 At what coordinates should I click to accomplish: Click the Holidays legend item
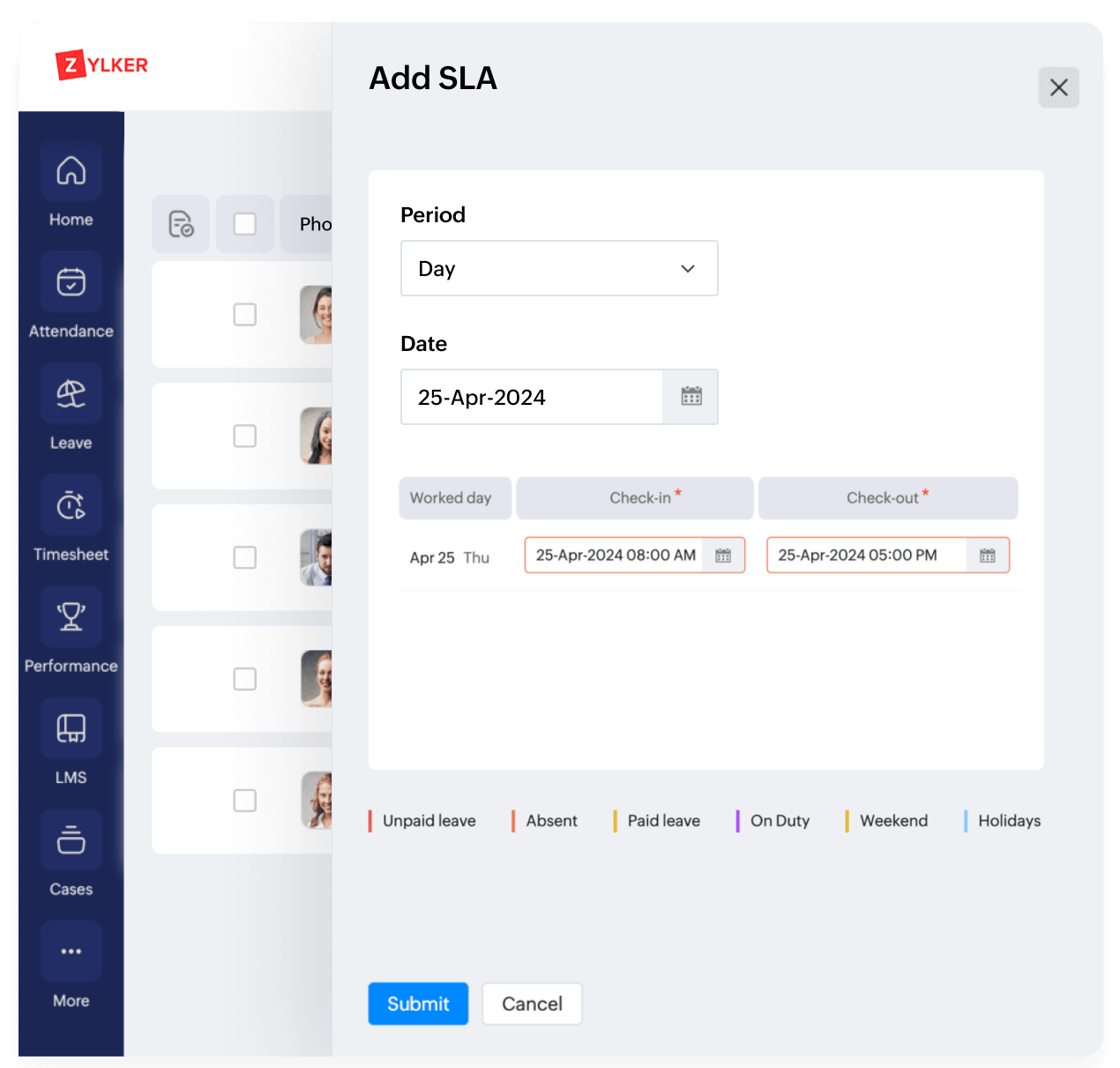click(1002, 821)
